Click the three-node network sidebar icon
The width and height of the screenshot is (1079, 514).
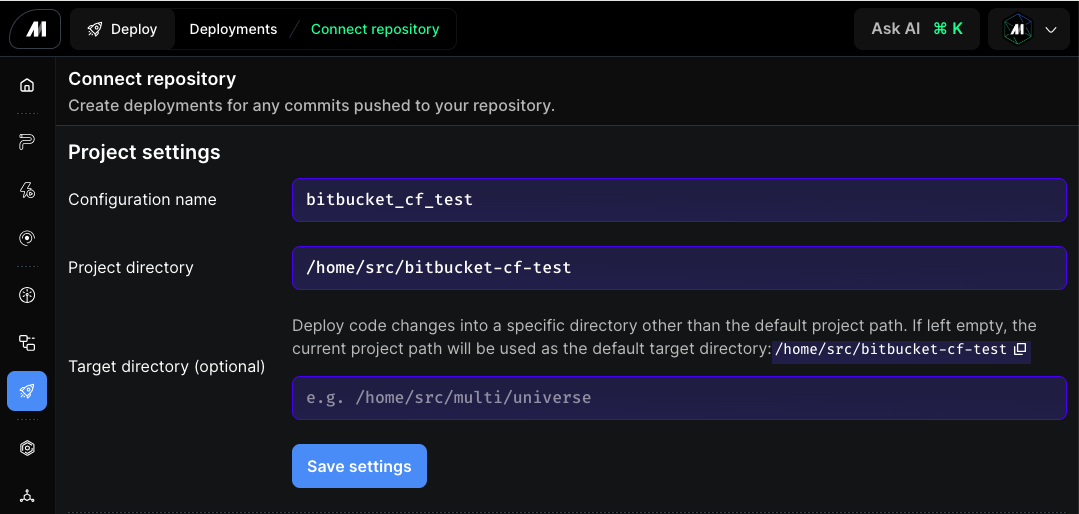[x=27, y=495]
